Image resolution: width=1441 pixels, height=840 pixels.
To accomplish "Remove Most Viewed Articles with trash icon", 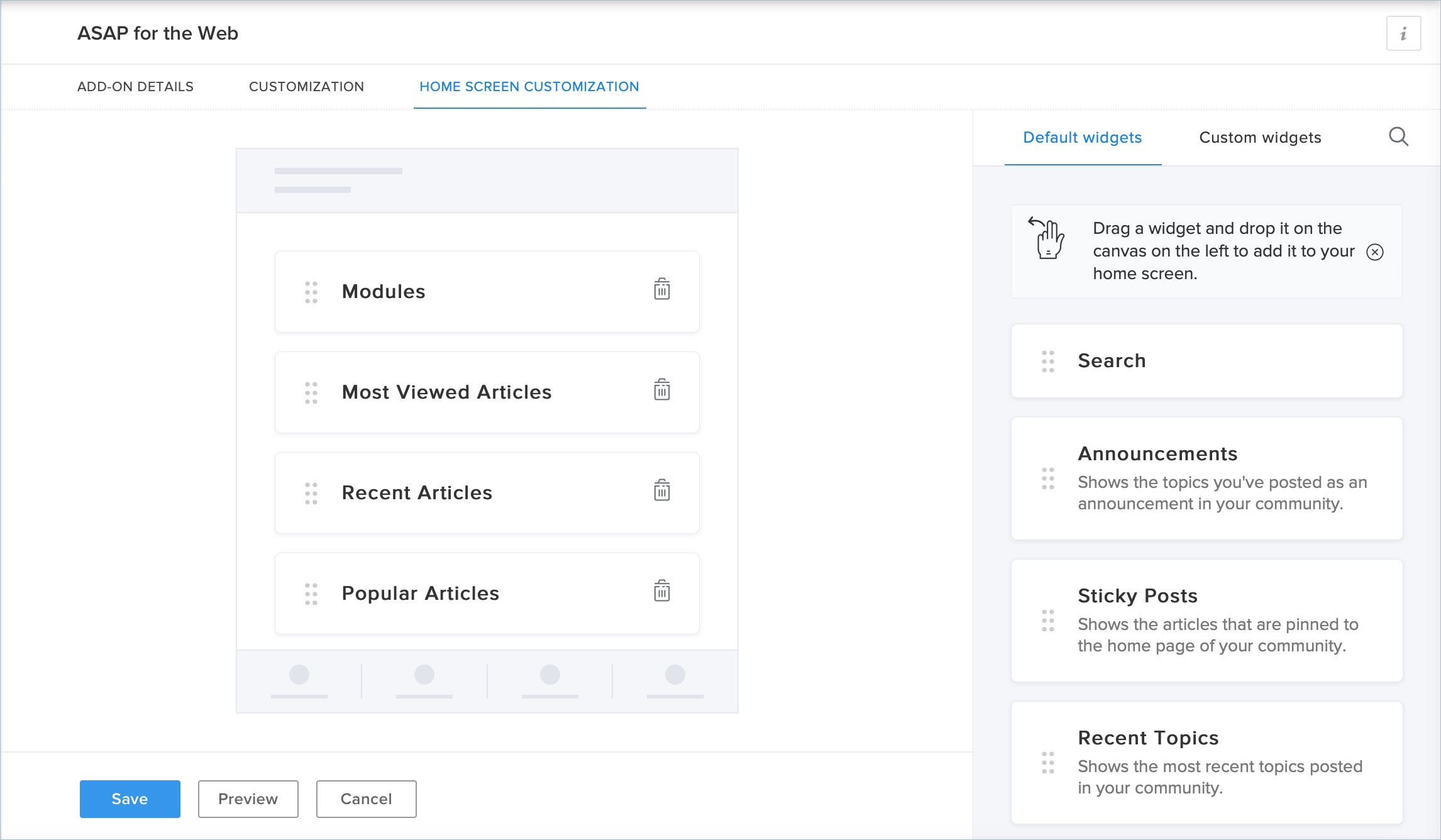I will [x=661, y=390].
